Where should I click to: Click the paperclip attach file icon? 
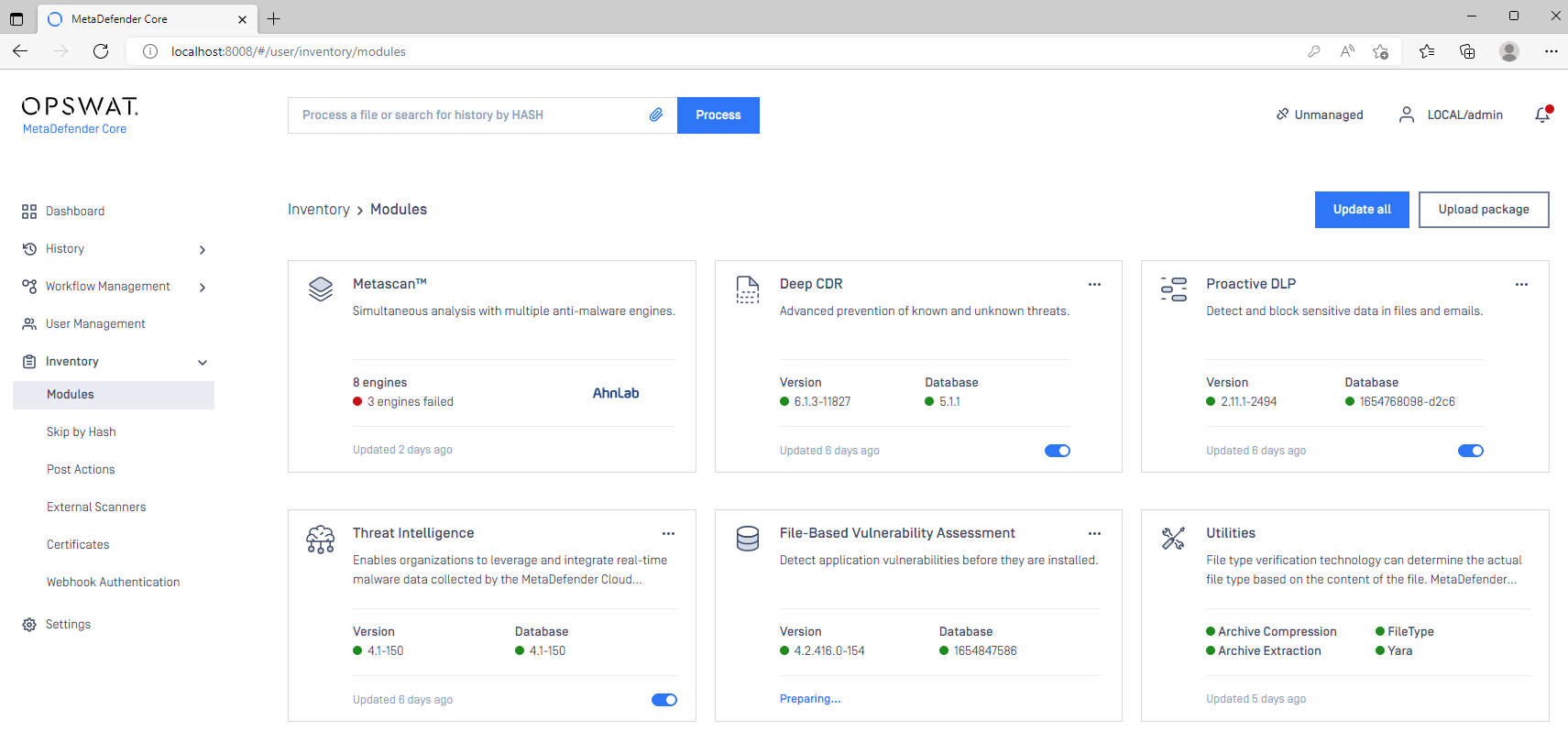[x=656, y=115]
